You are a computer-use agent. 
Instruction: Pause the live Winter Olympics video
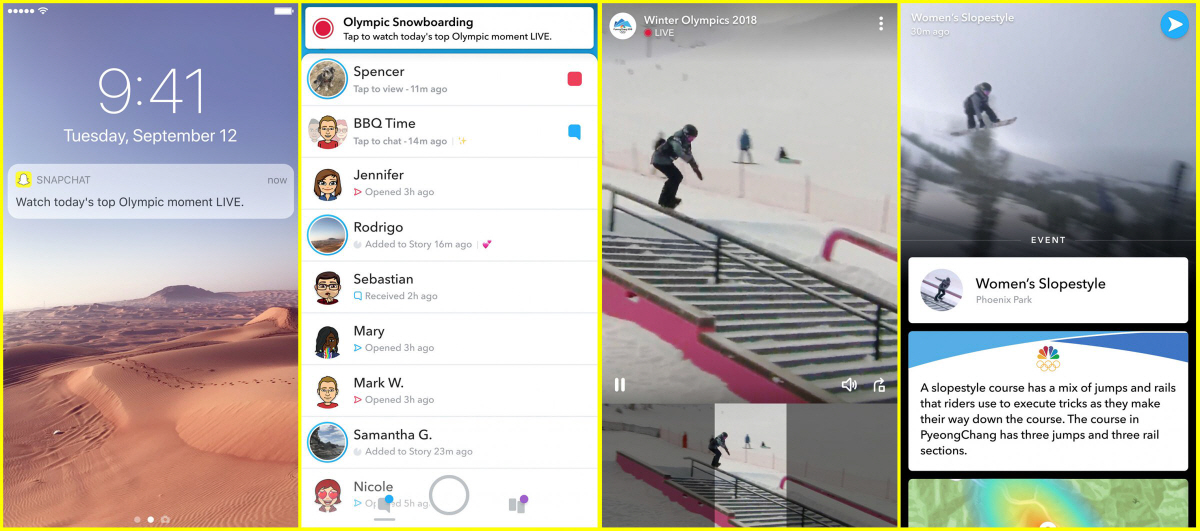click(620, 384)
